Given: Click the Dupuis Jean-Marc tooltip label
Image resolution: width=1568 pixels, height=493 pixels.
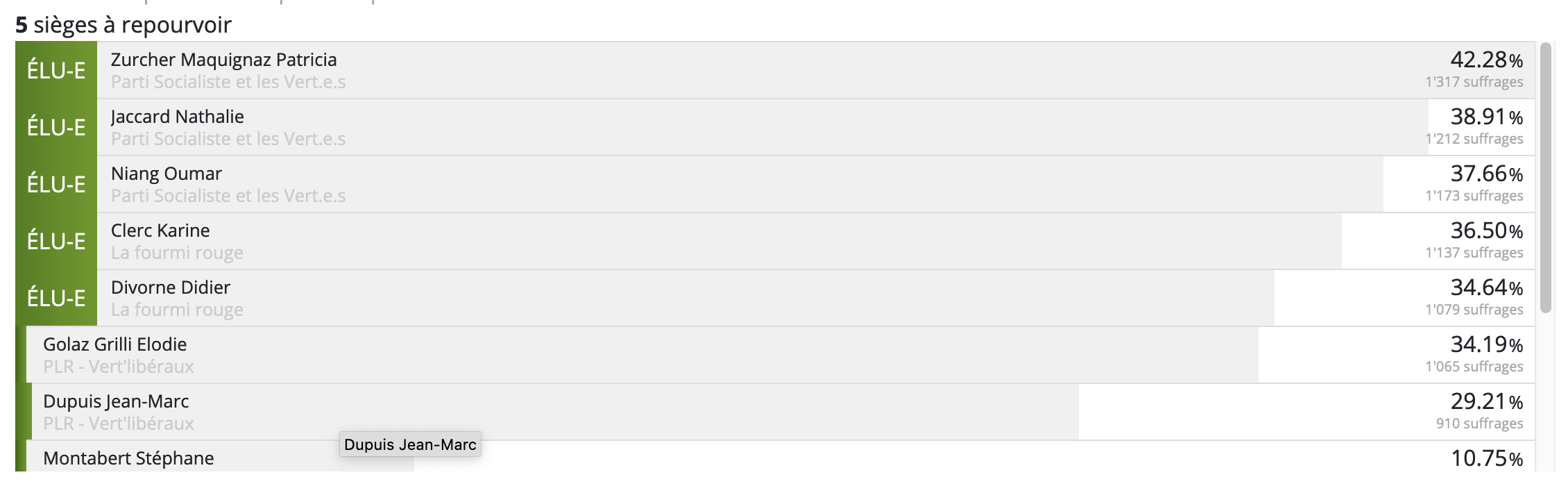Looking at the screenshot, I should (410, 444).
